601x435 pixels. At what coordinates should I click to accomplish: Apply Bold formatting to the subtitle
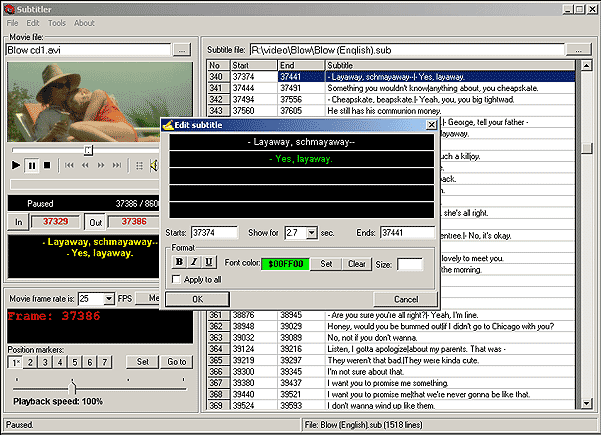pyautogui.click(x=179, y=263)
